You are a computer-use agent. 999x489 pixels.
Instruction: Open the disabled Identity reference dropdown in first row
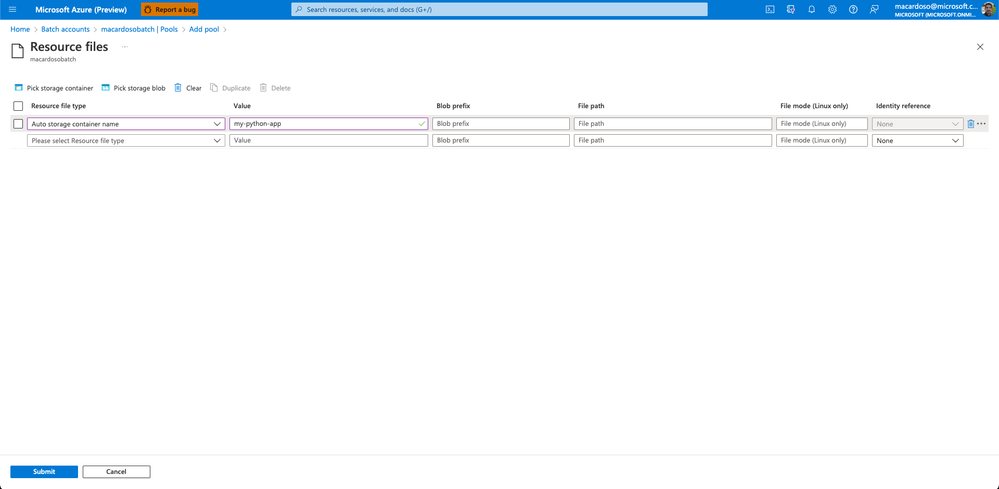tap(917, 124)
